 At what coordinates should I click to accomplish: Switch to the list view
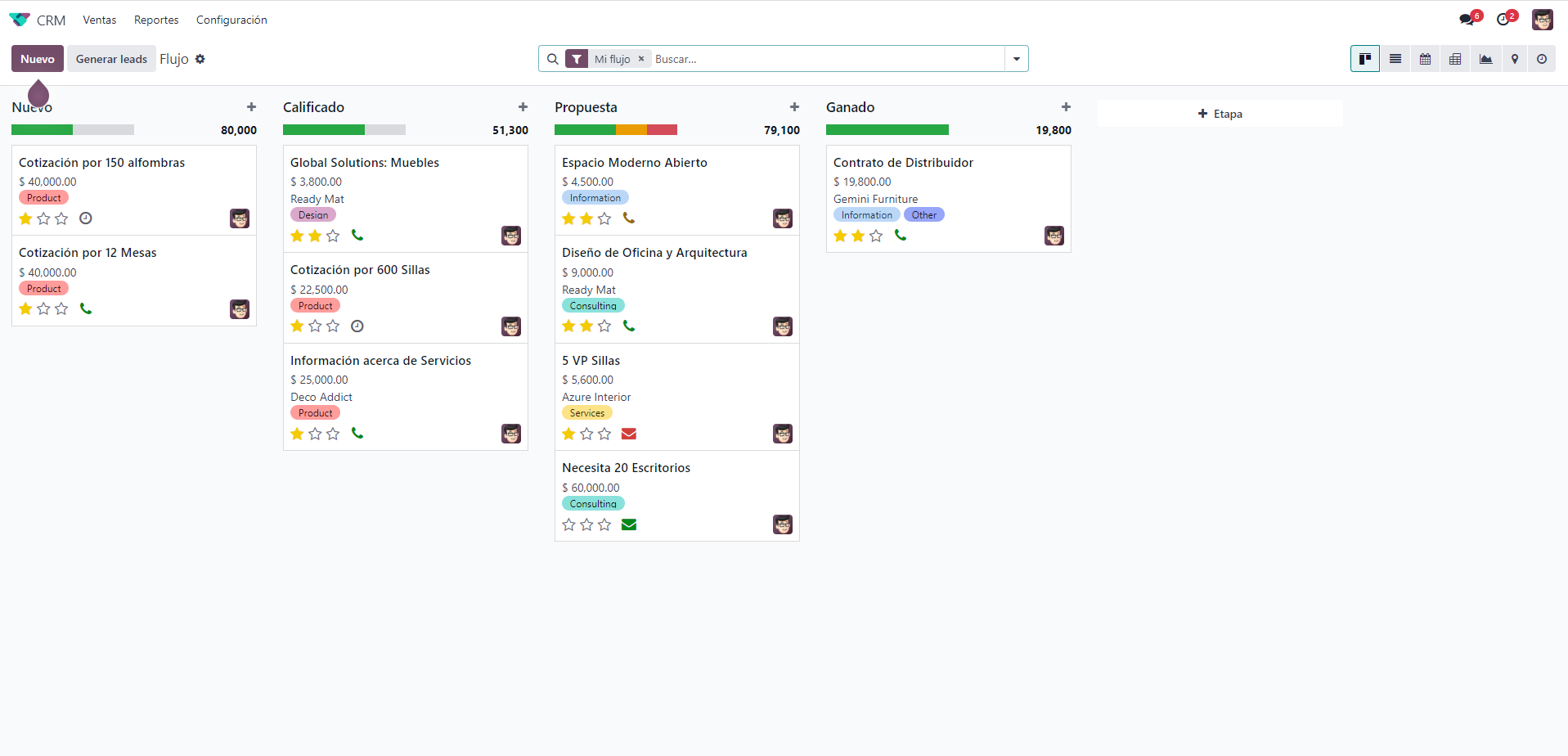click(x=1395, y=59)
